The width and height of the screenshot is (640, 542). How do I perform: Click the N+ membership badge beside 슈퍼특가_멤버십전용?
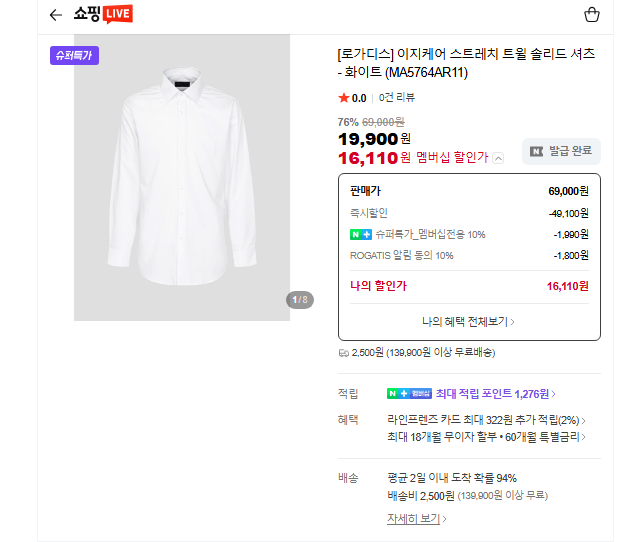(361, 234)
